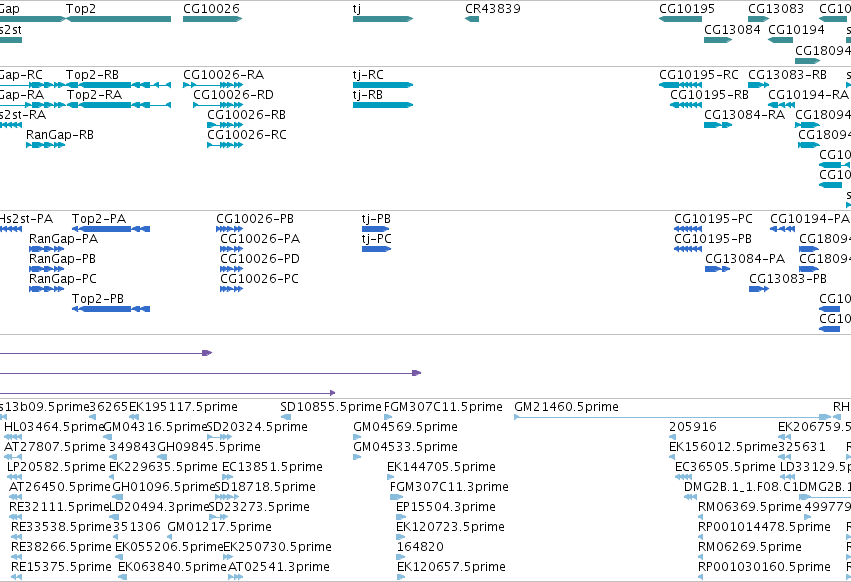851x582 pixels.
Task: Open EST LP20582.5prime
Action: [x=56, y=467]
